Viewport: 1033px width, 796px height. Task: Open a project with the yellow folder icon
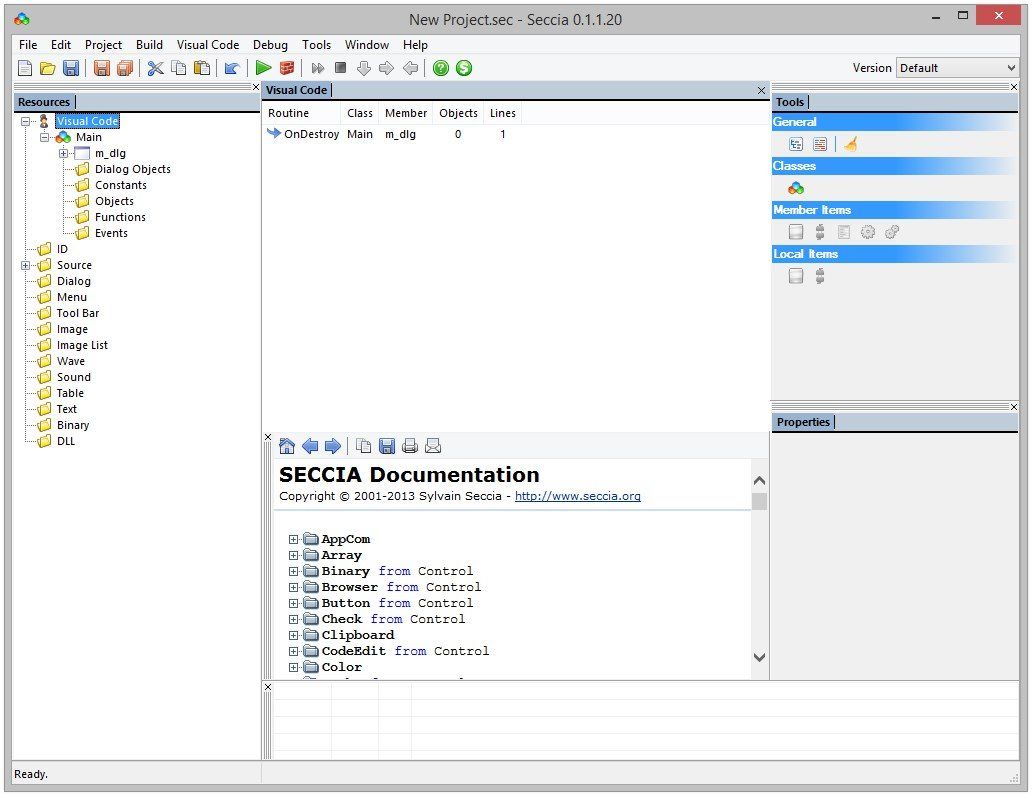(x=47, y=68)
